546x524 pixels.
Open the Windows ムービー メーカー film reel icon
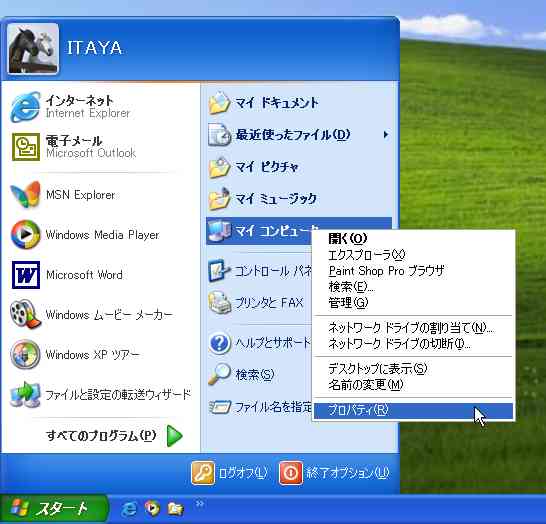pyautogui.click(x=25, y=314)
